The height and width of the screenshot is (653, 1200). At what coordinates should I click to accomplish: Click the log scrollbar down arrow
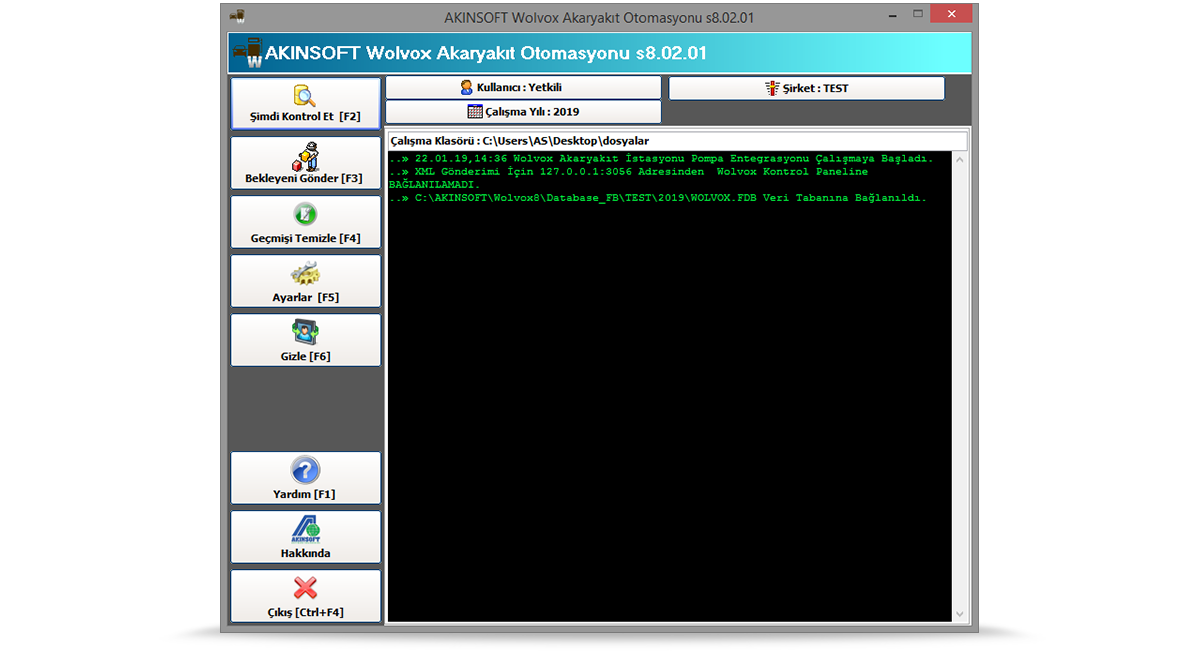pos(960,614)
